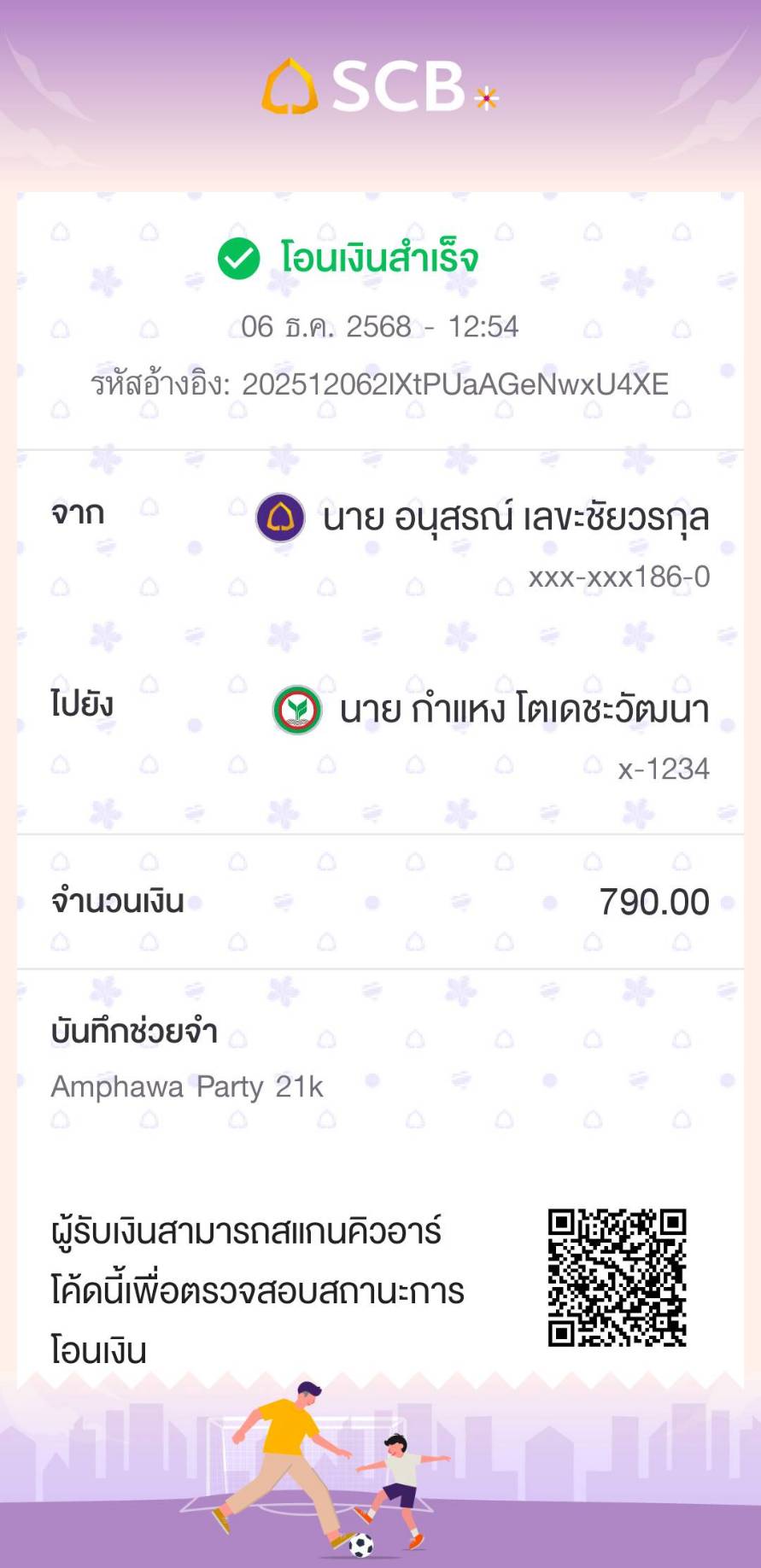Click the sender's SCB bank icon
761x1568 pixels.
[280, 518]
